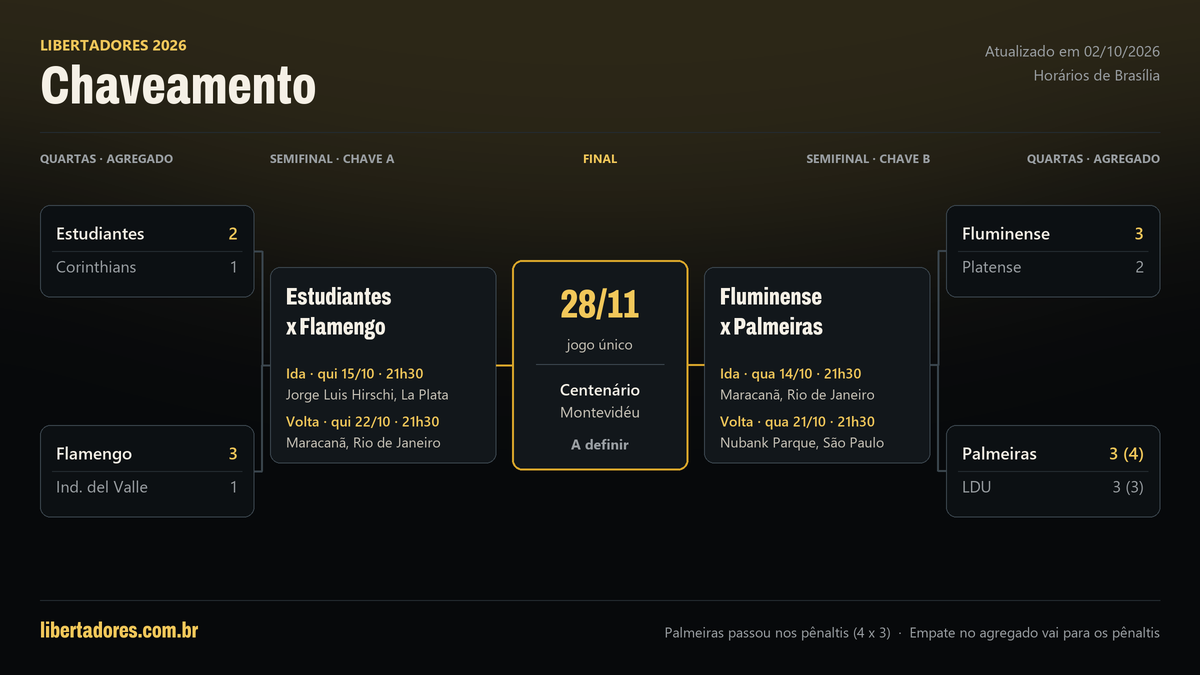1200x675 pixels.
Task: Select the Flamengo quarterfinal row
Action: click(147, 454)
